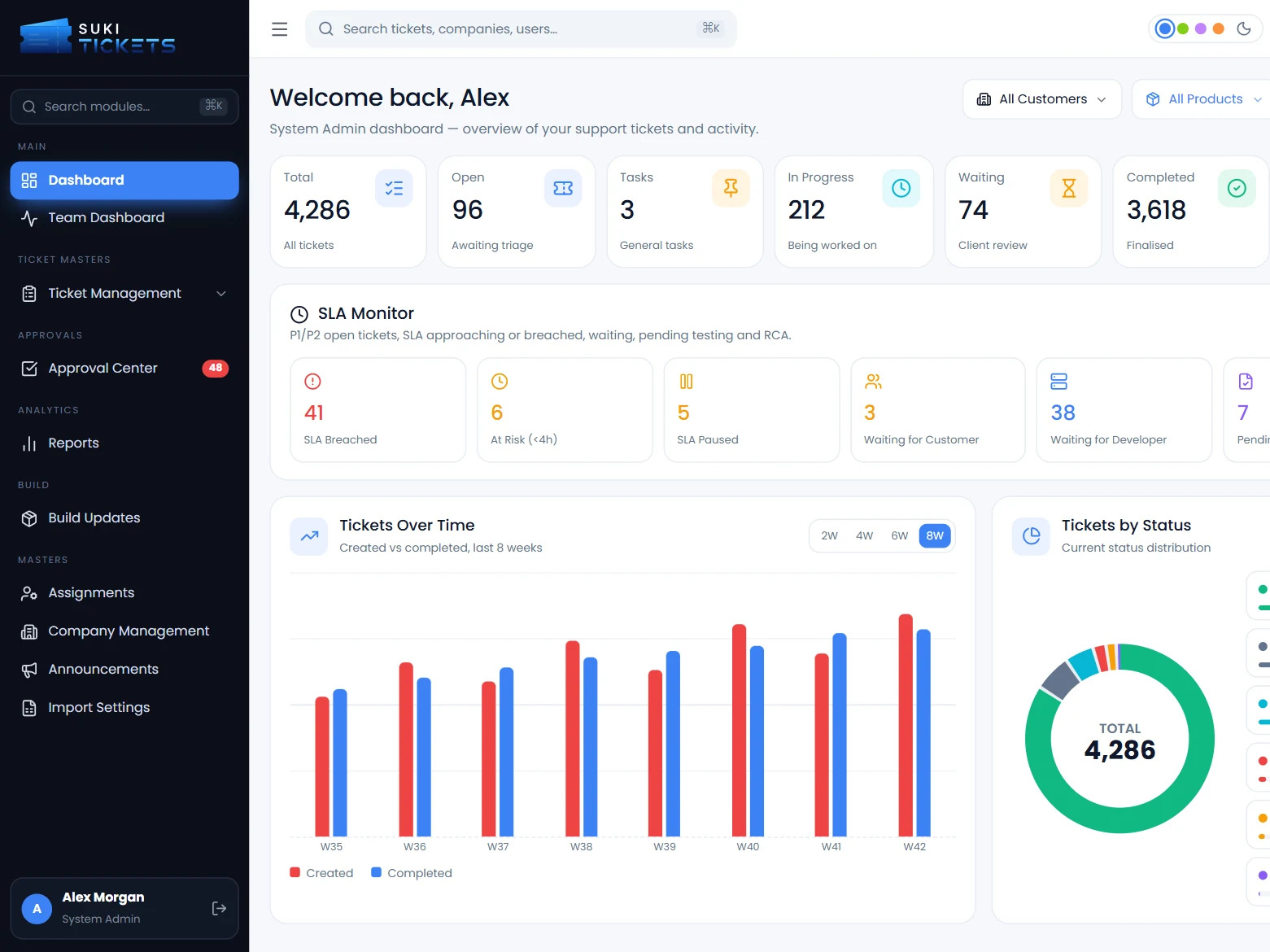
Task: Click the pause icon above SLA Paused
Action: pos(686,381)
